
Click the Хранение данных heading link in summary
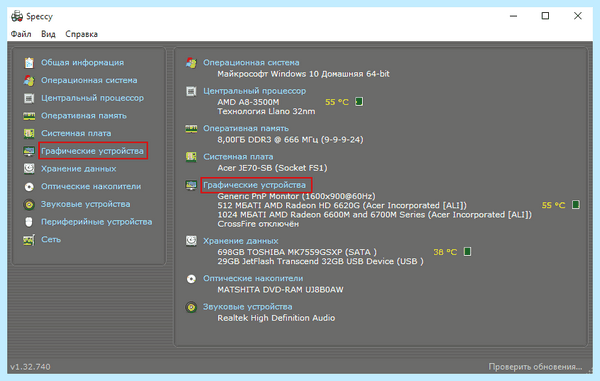pyautogui.click(x=240, y=241)
